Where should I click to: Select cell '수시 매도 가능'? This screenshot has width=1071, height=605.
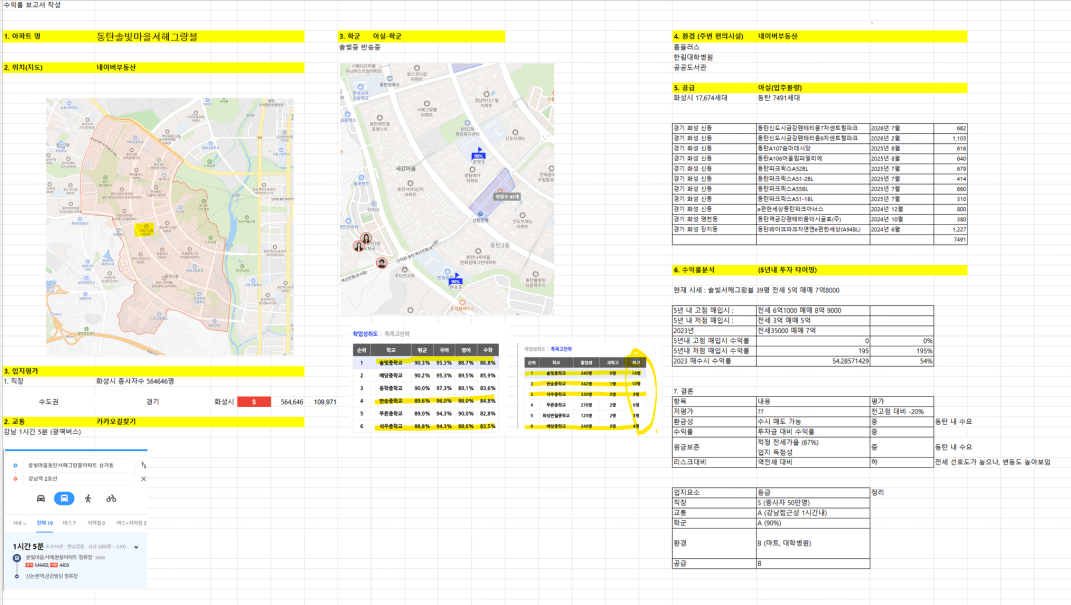(x=813, y=422)
